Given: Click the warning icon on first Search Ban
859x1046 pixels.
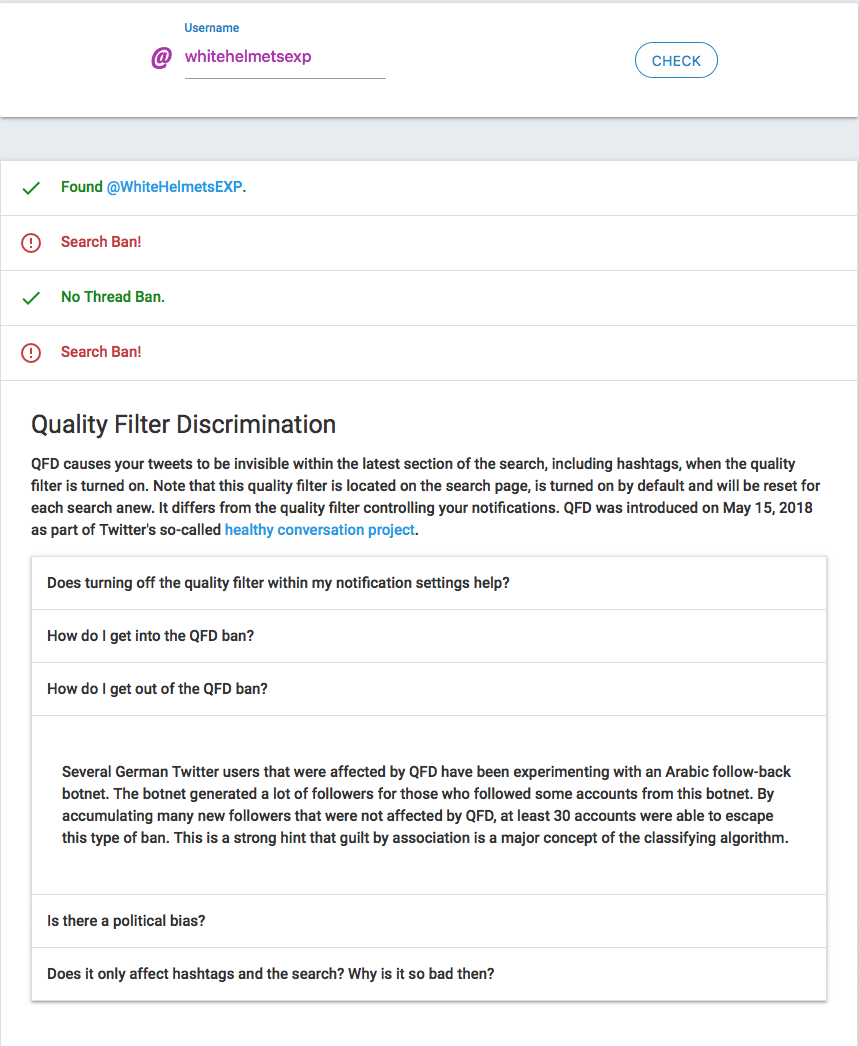Looking at the screenshot, I should 31,243.
